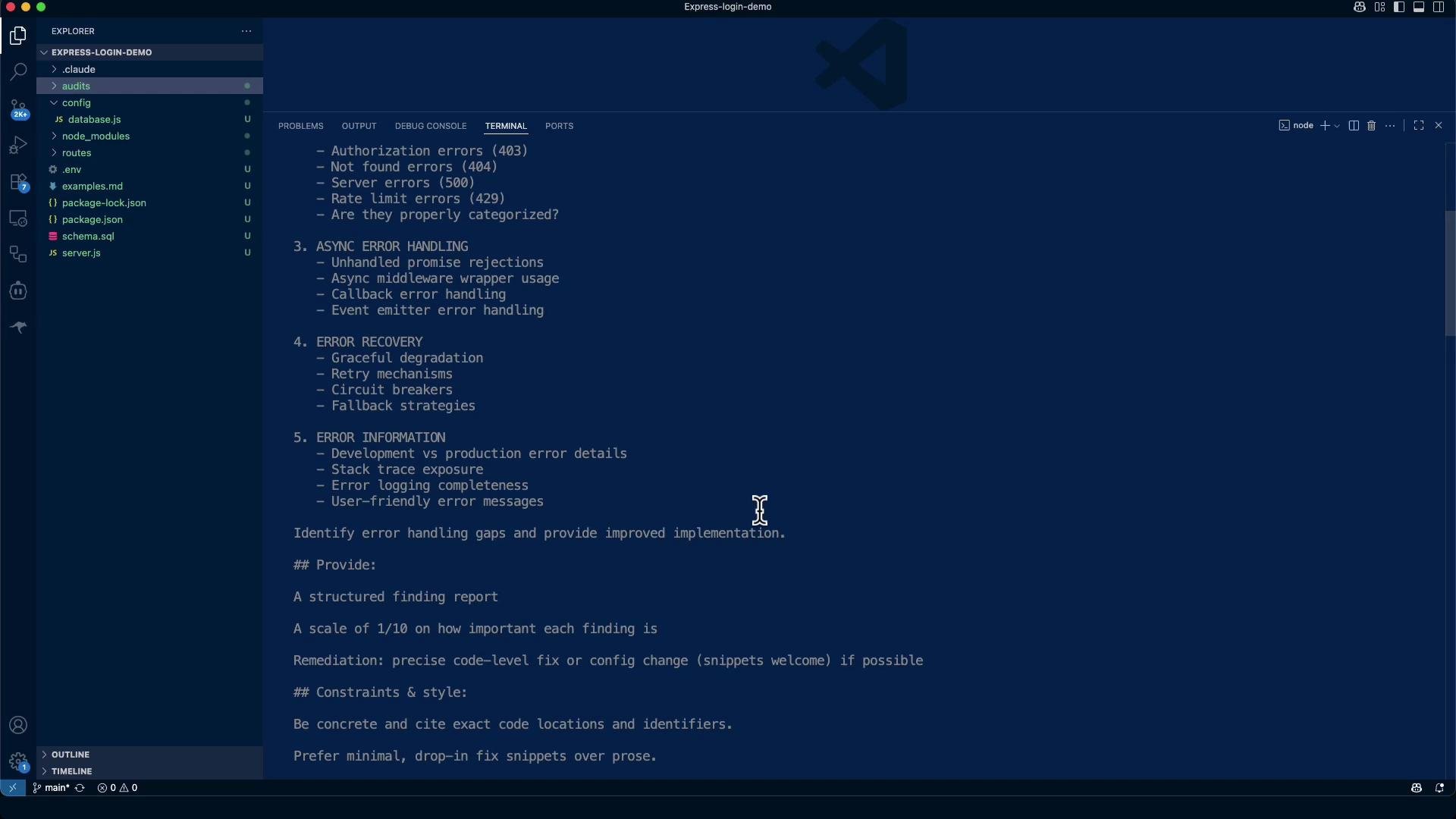Image resolution: width=1456 pixels, height=819 pixels.
Task: Switch to the PORTS tab
Action: coord(559,126)
